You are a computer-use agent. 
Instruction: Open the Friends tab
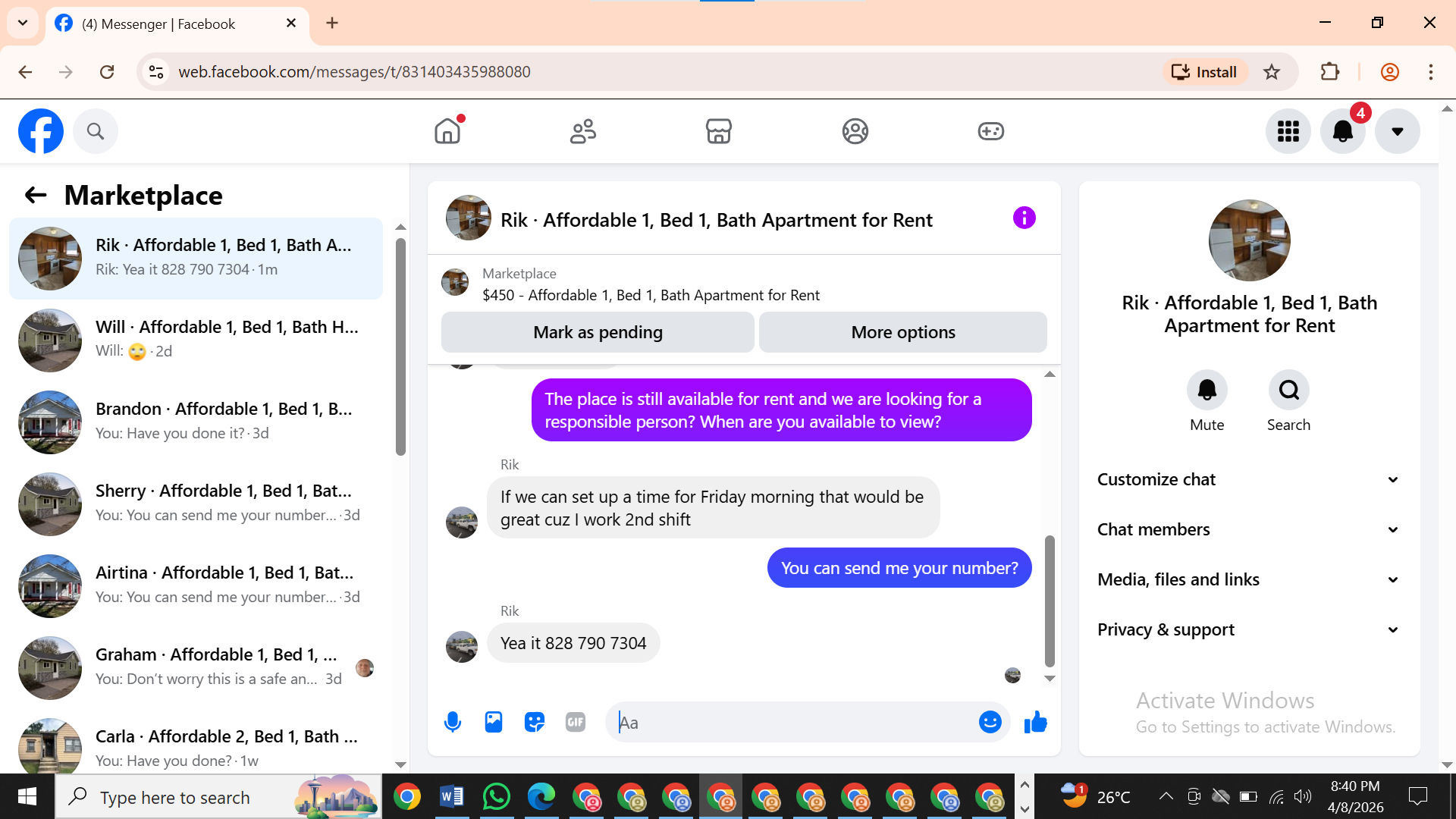click(x=582, y=131)
